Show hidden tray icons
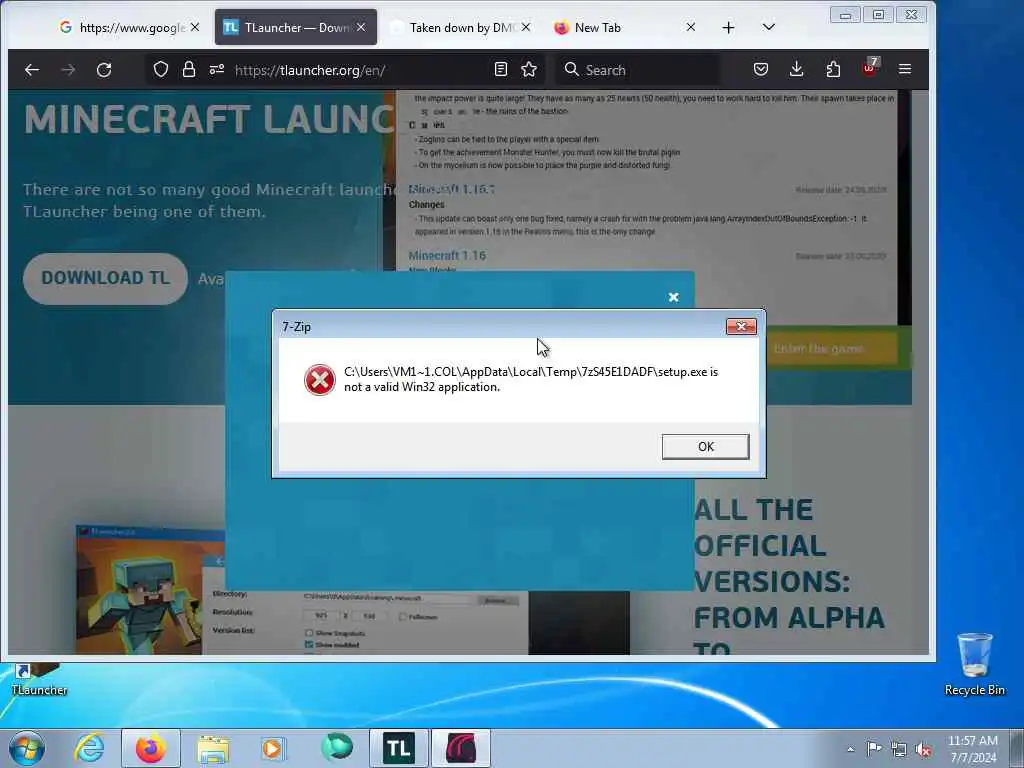This screenshot has width=1024, height=768. (x=850, y=749)
